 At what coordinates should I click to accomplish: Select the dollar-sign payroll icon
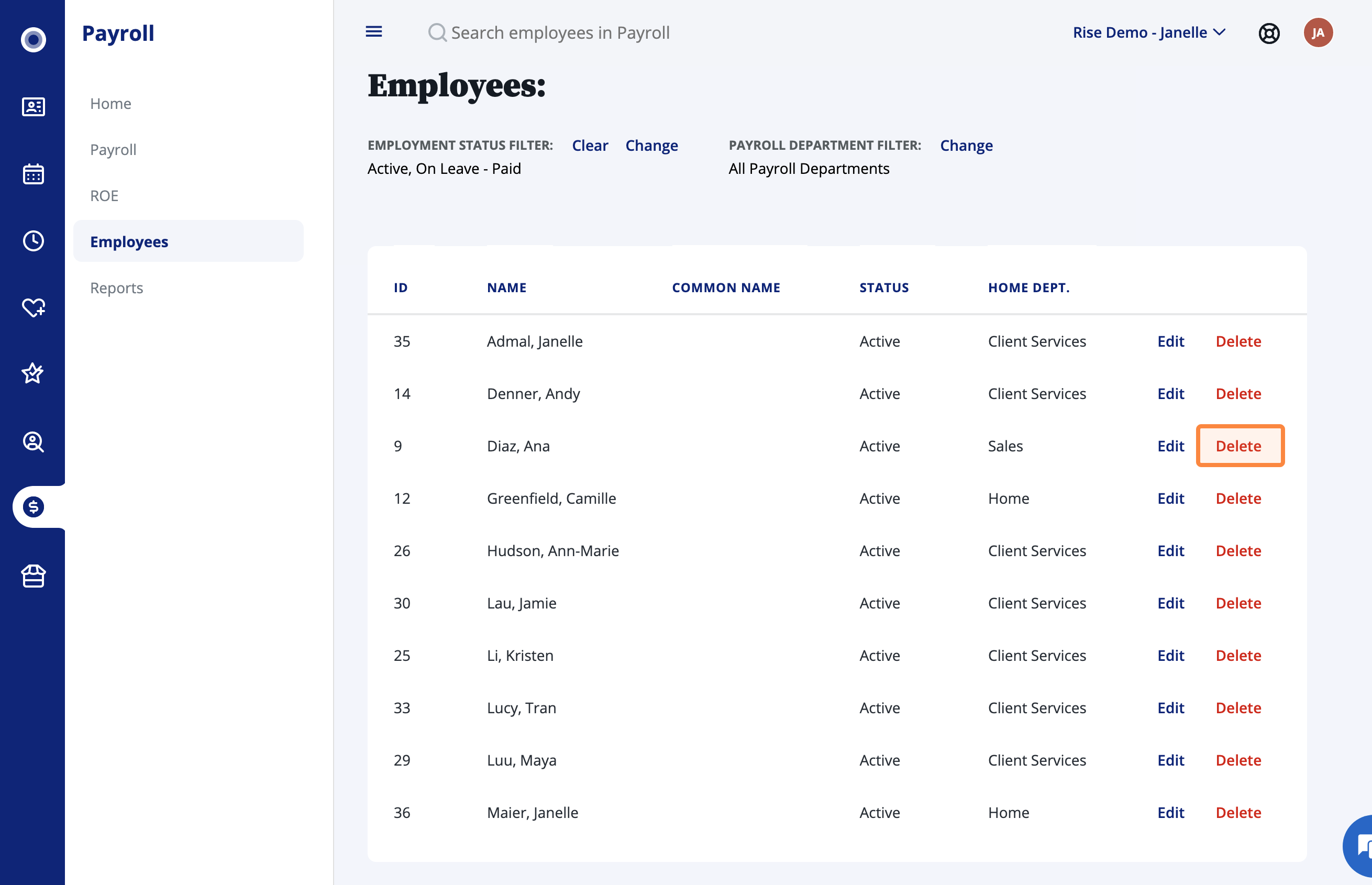point(34,507)
